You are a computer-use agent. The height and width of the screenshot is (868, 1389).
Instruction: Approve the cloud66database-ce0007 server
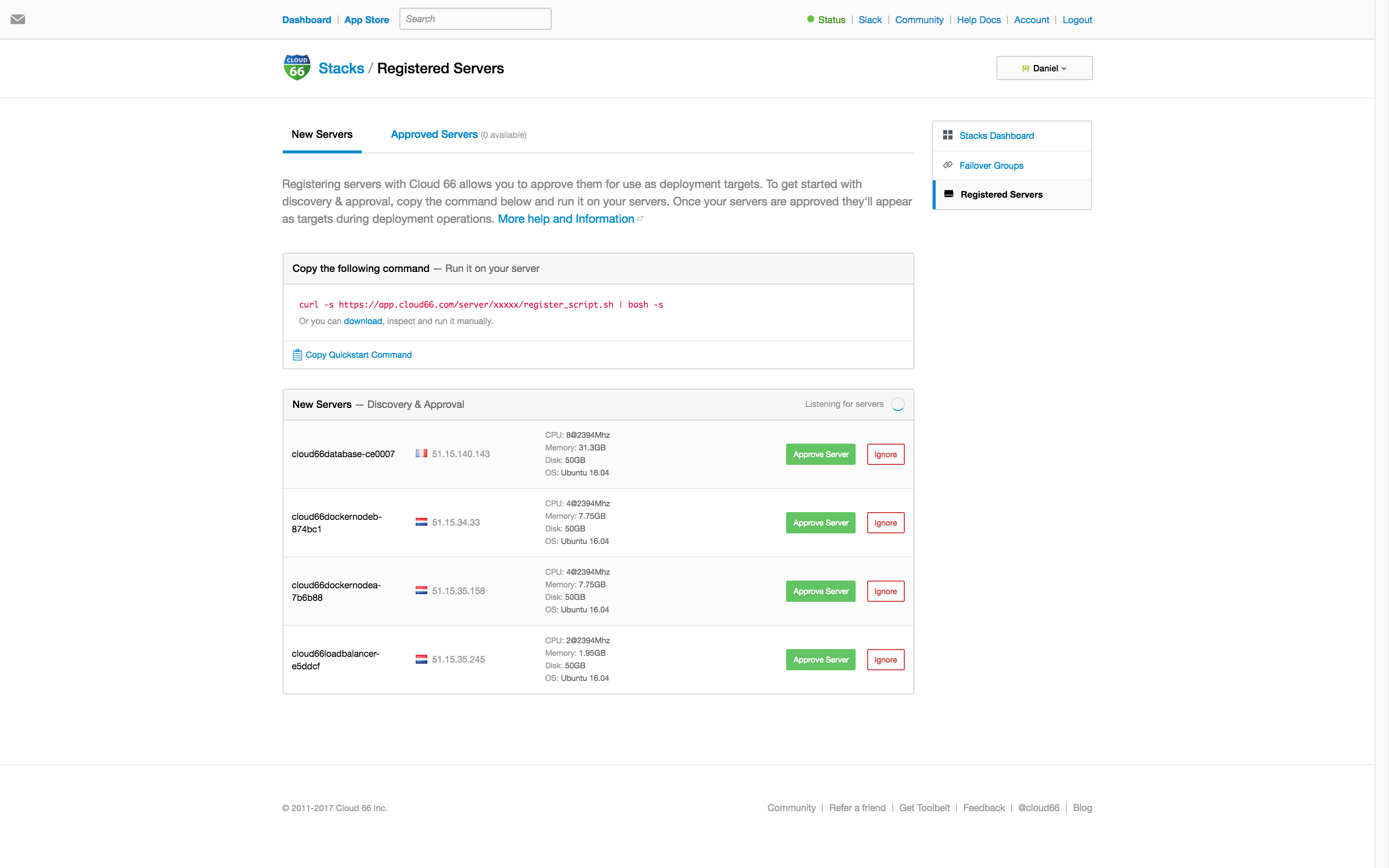click(x=820, y=454)
